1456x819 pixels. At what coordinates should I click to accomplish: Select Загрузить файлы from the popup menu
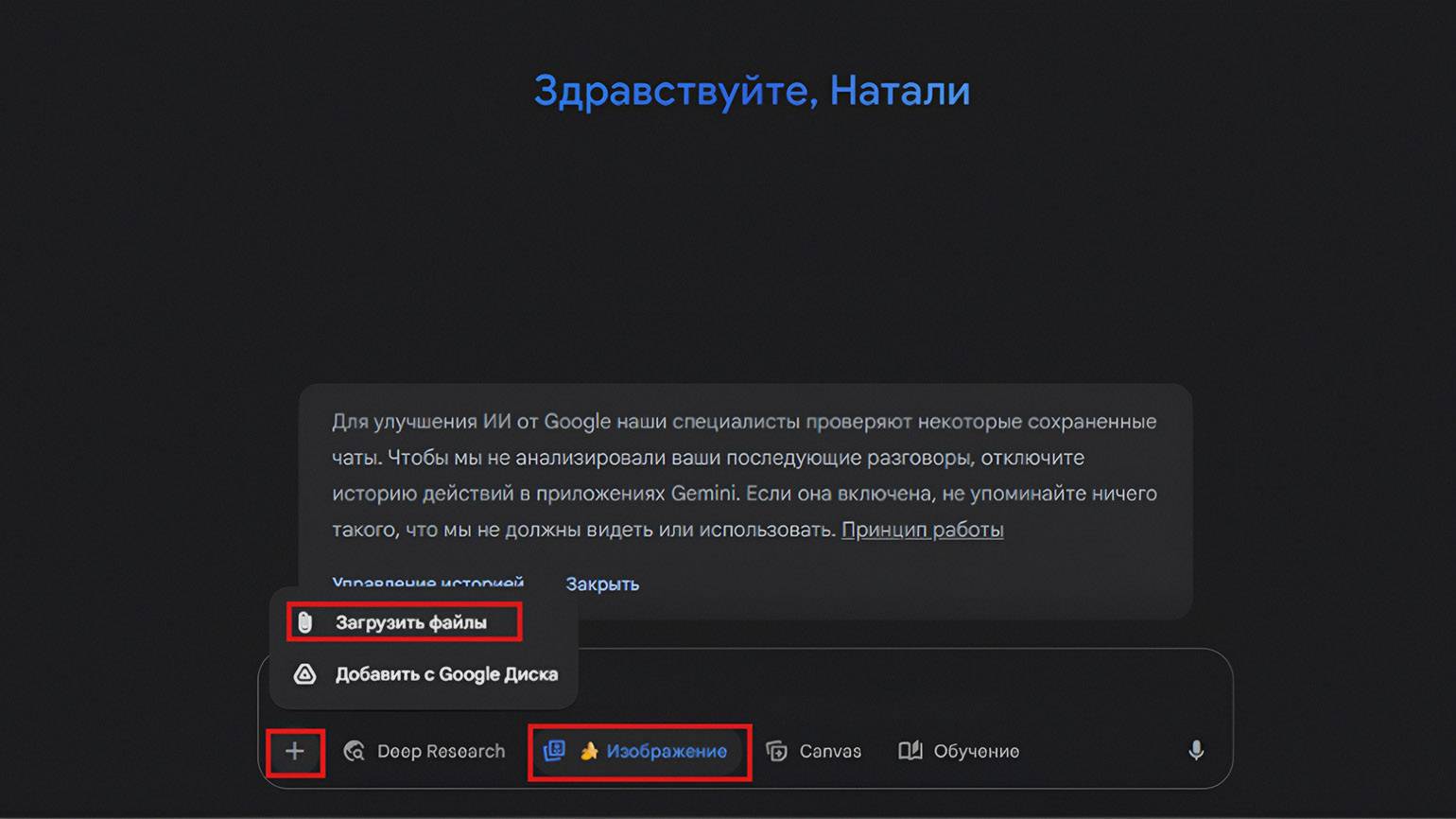411,622
